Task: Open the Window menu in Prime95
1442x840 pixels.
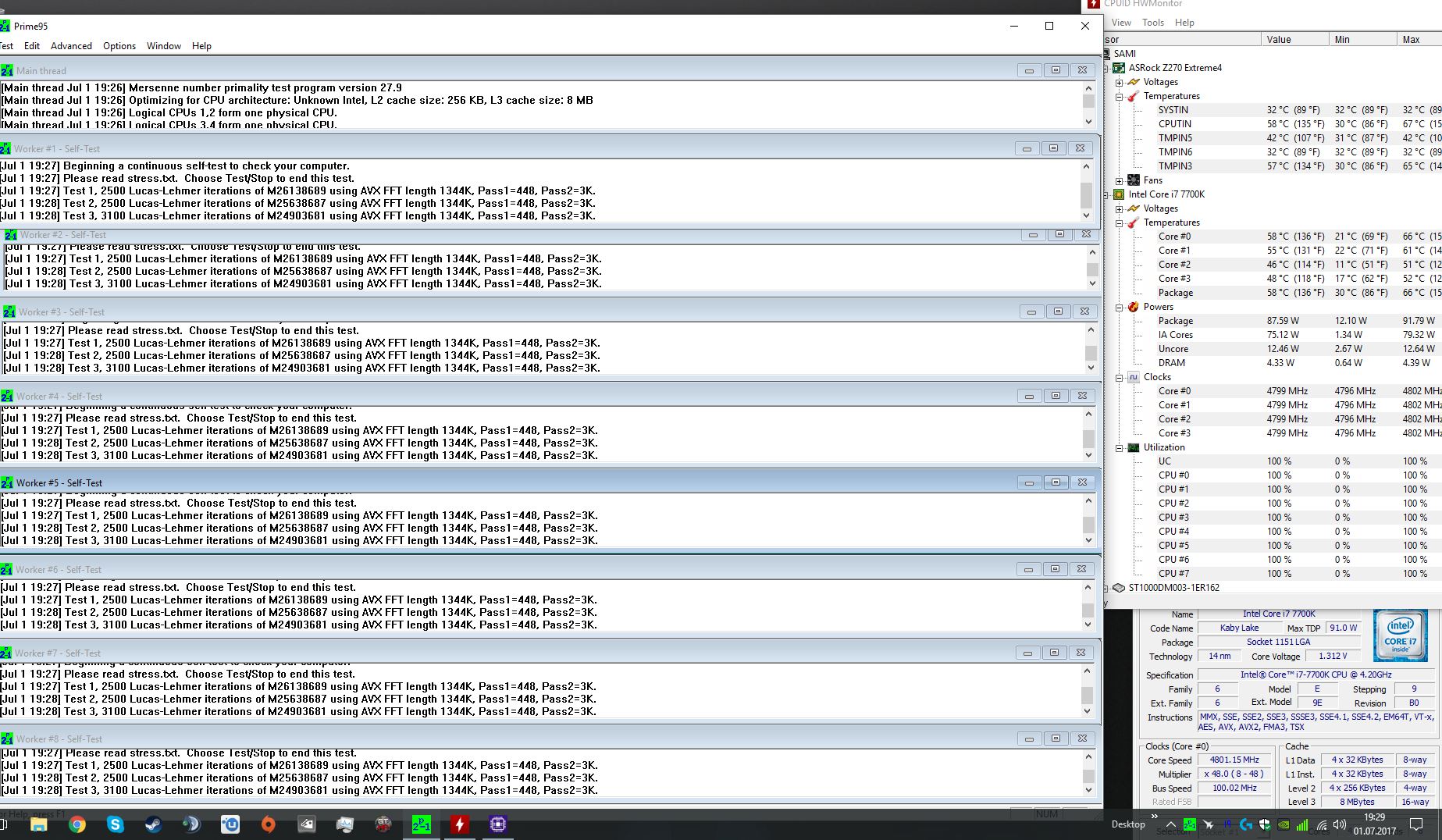Action: [164, 46]
